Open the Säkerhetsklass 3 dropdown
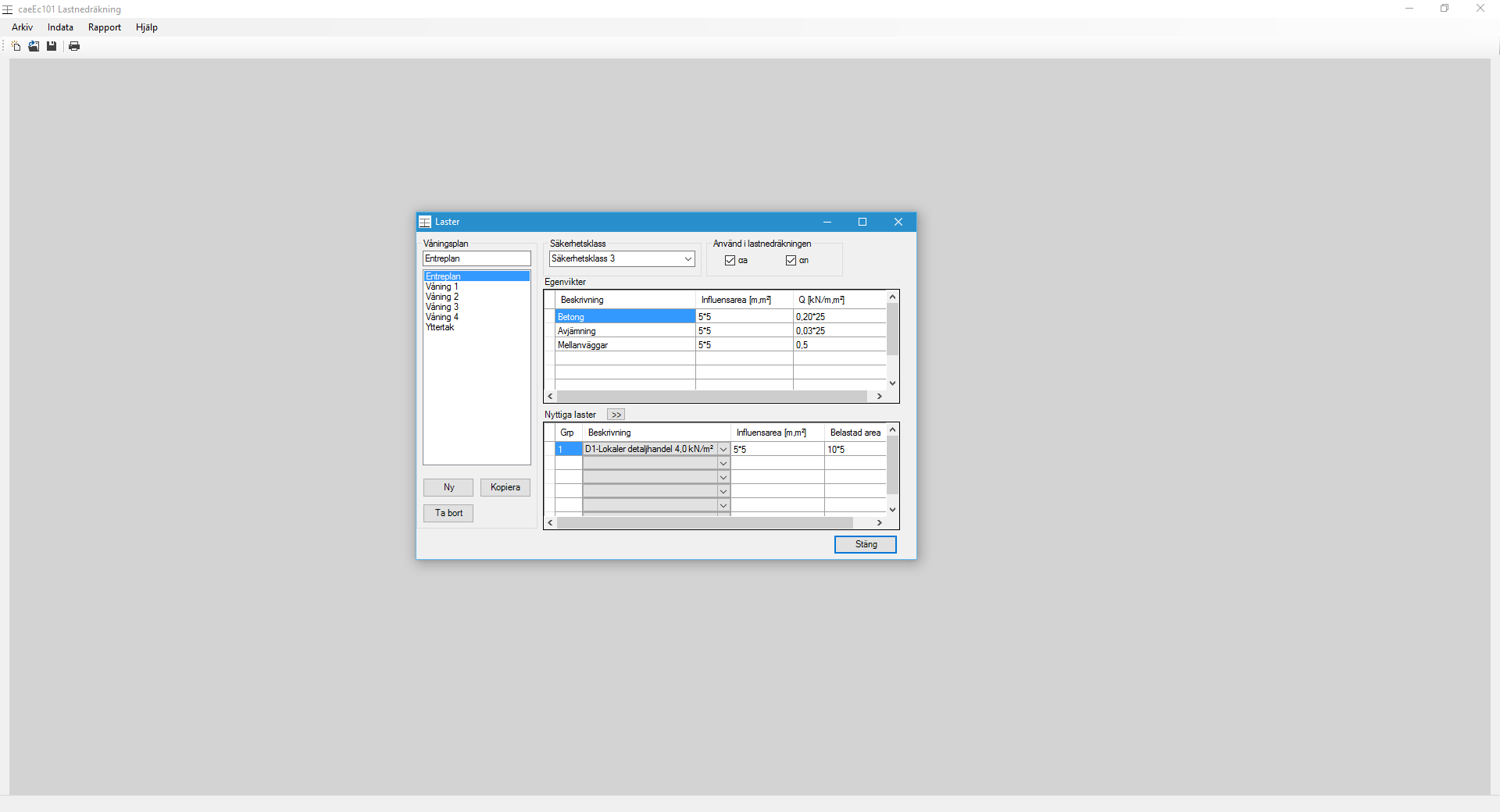This screenshot has width=1500, height=812. [x=687, y=259]
